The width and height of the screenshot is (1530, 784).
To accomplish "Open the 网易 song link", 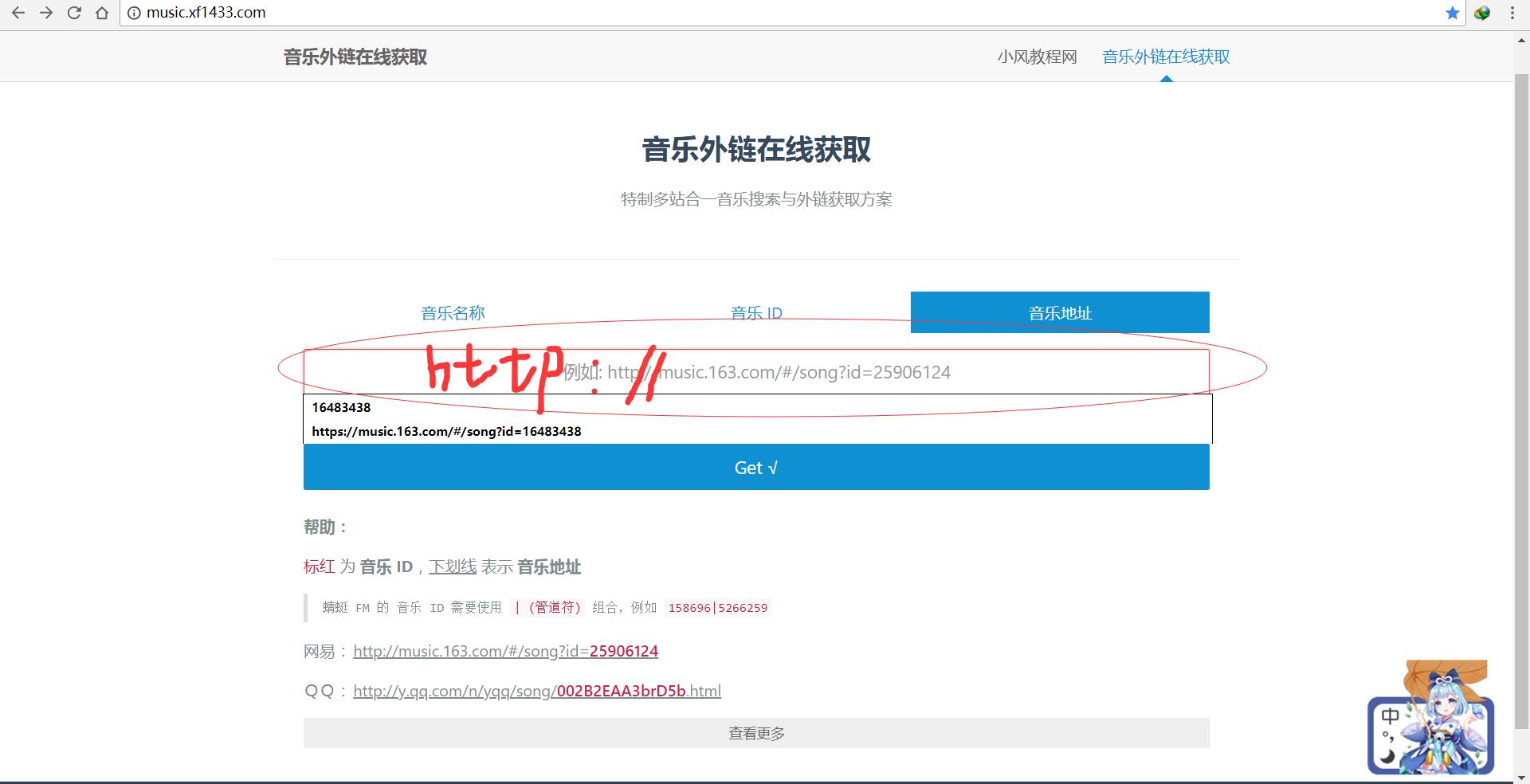I will point(505,651).
